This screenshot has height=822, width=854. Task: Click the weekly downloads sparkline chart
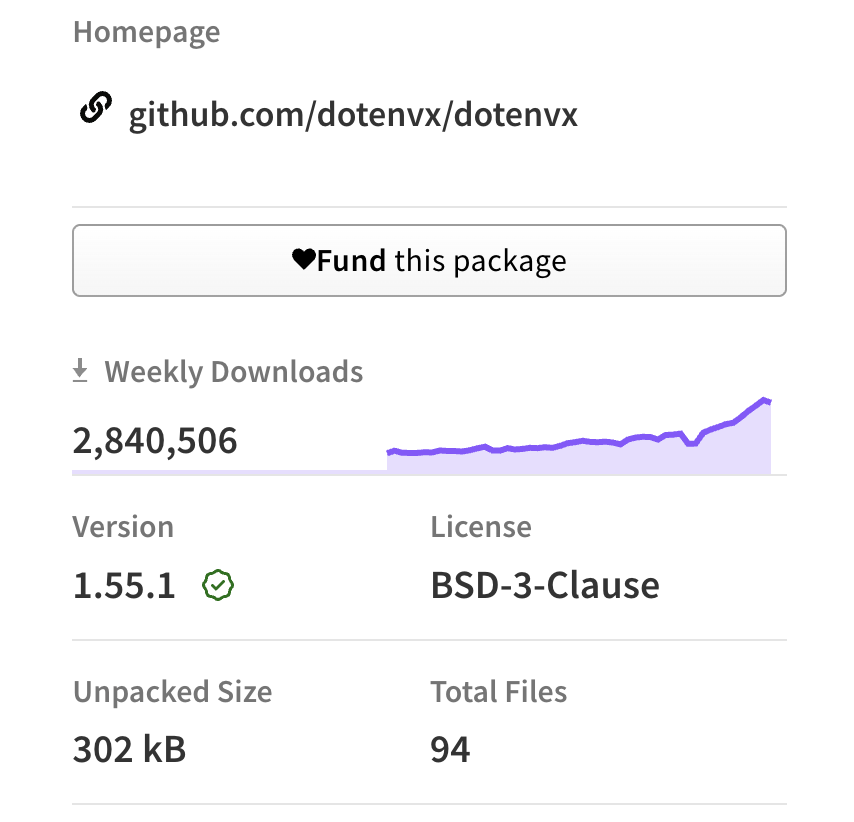pyautogui.click(x=579, y=436)
